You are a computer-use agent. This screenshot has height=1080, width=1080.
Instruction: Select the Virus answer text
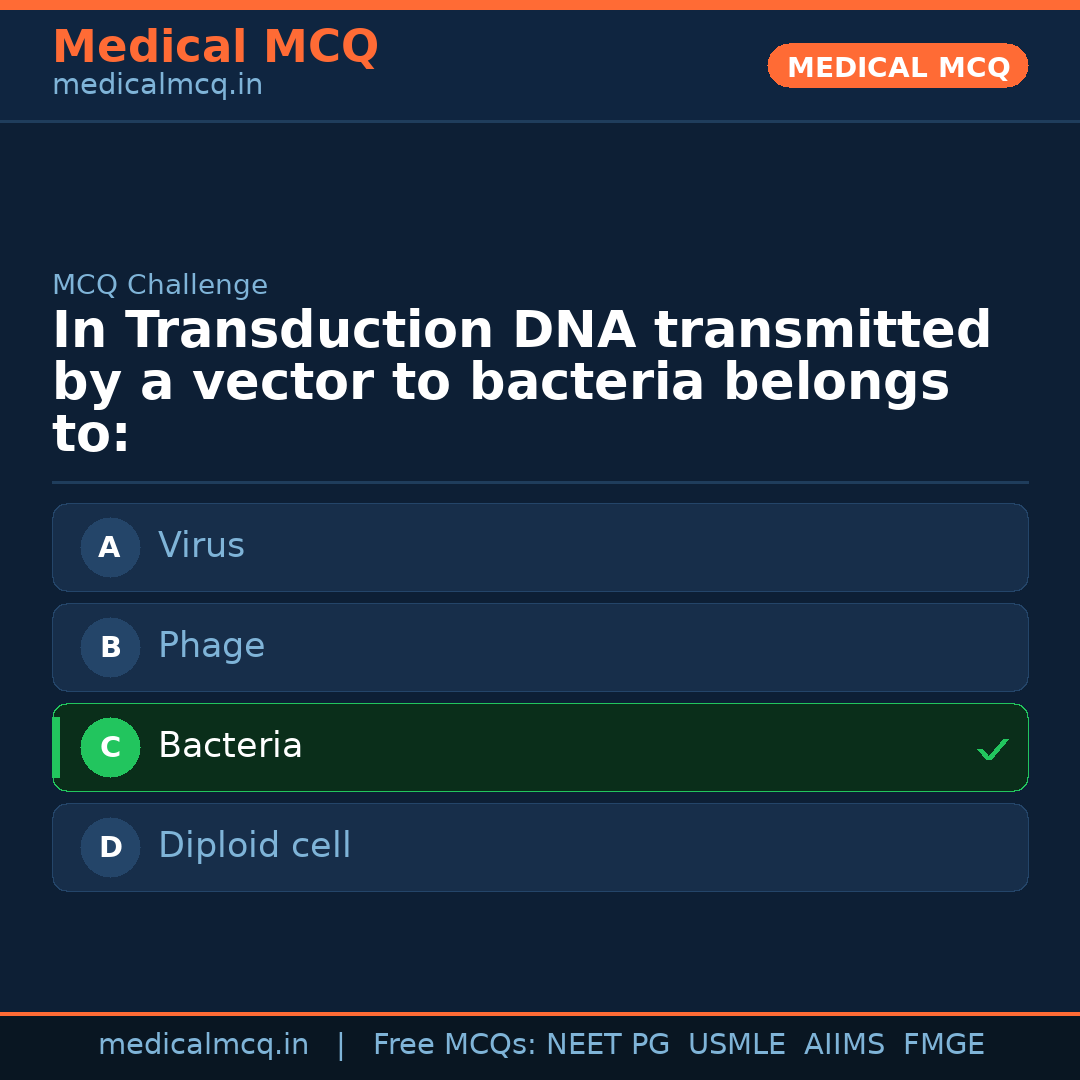point(201,546)
